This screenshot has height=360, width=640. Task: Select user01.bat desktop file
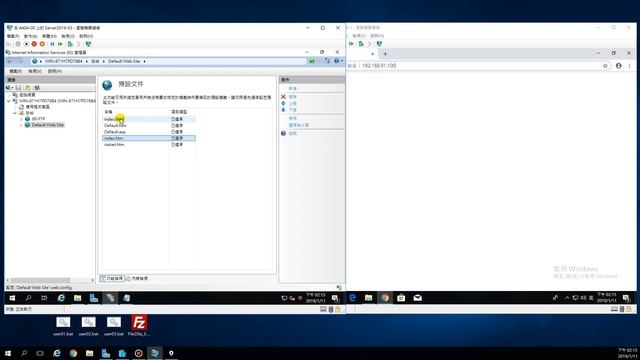[63, 326]
